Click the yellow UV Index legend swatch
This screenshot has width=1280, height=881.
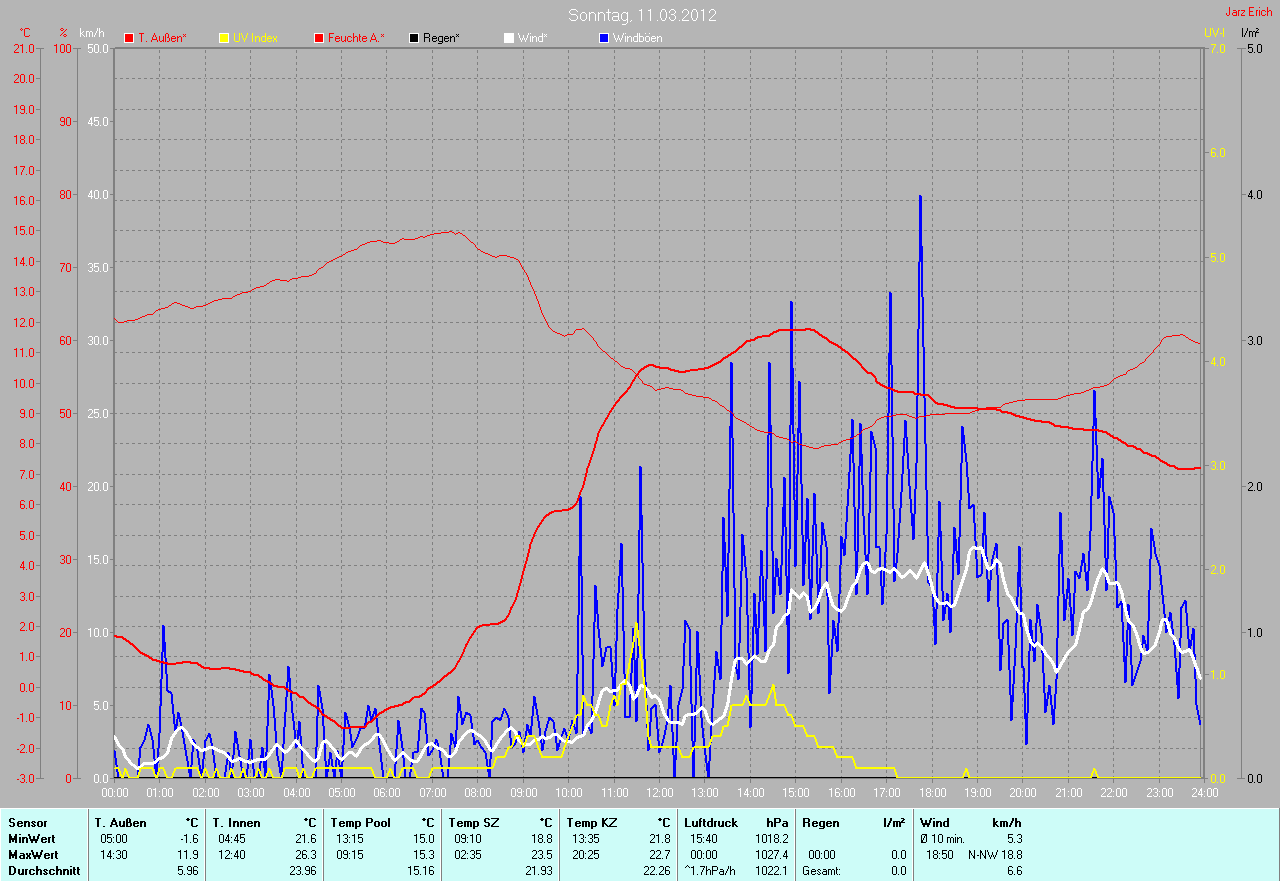pyautogui.click(x=224, y=38)
